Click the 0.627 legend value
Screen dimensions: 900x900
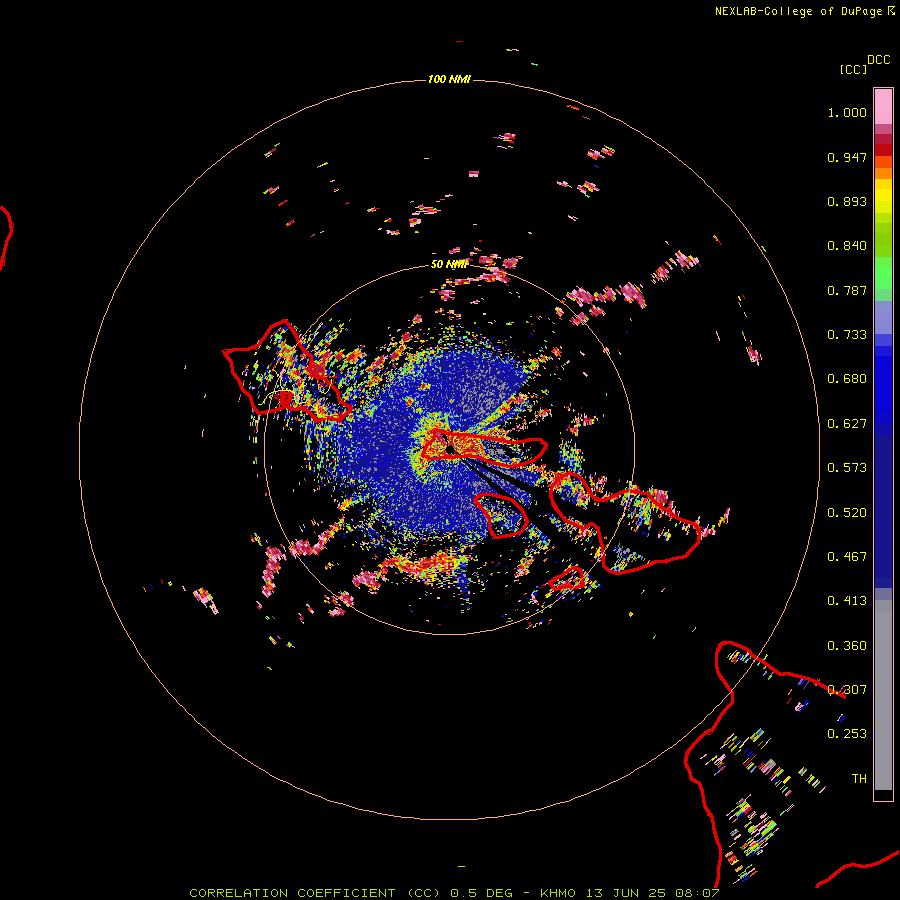click(847, 424)
